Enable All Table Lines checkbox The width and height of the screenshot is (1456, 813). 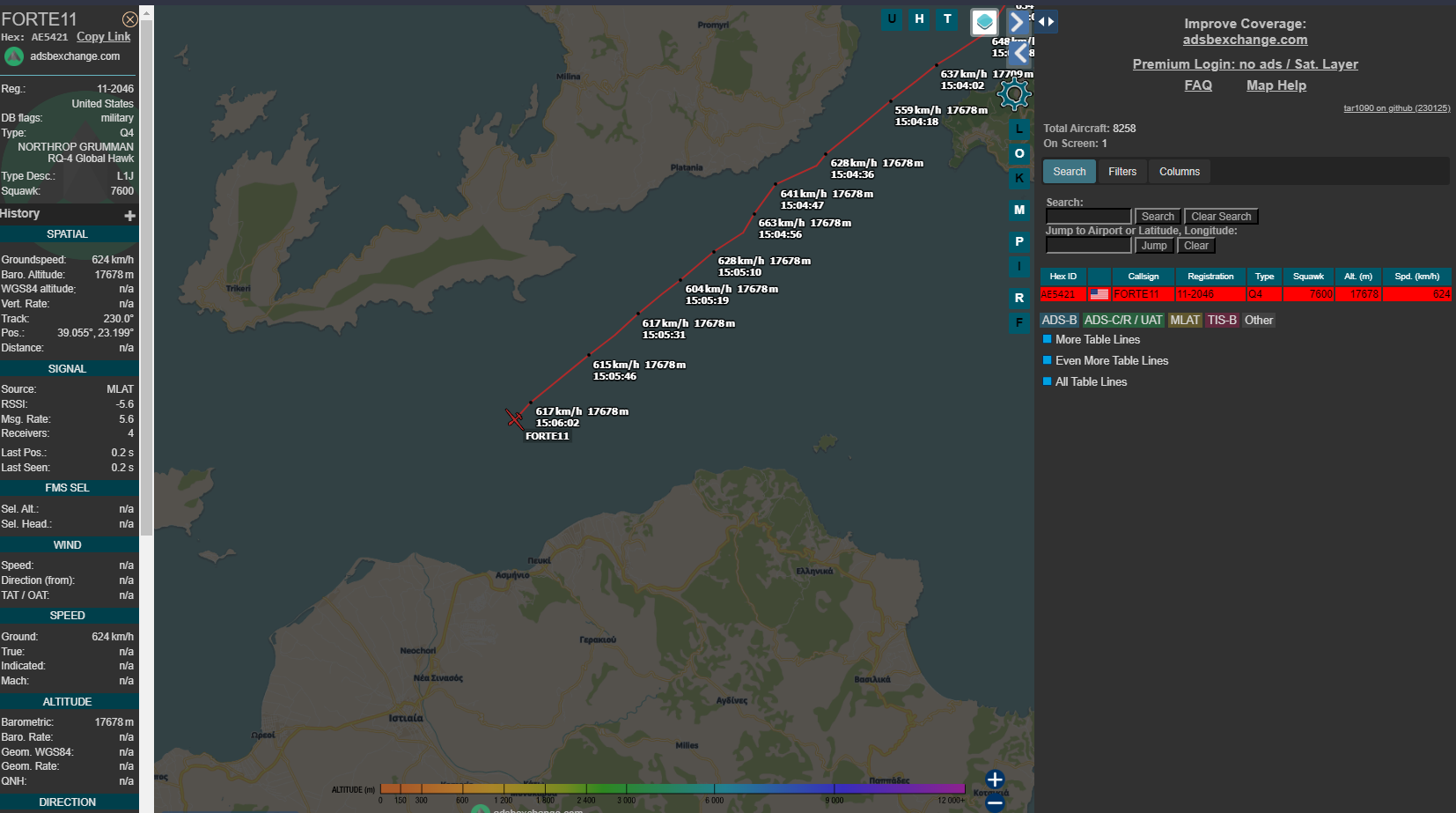point(1048,381)
